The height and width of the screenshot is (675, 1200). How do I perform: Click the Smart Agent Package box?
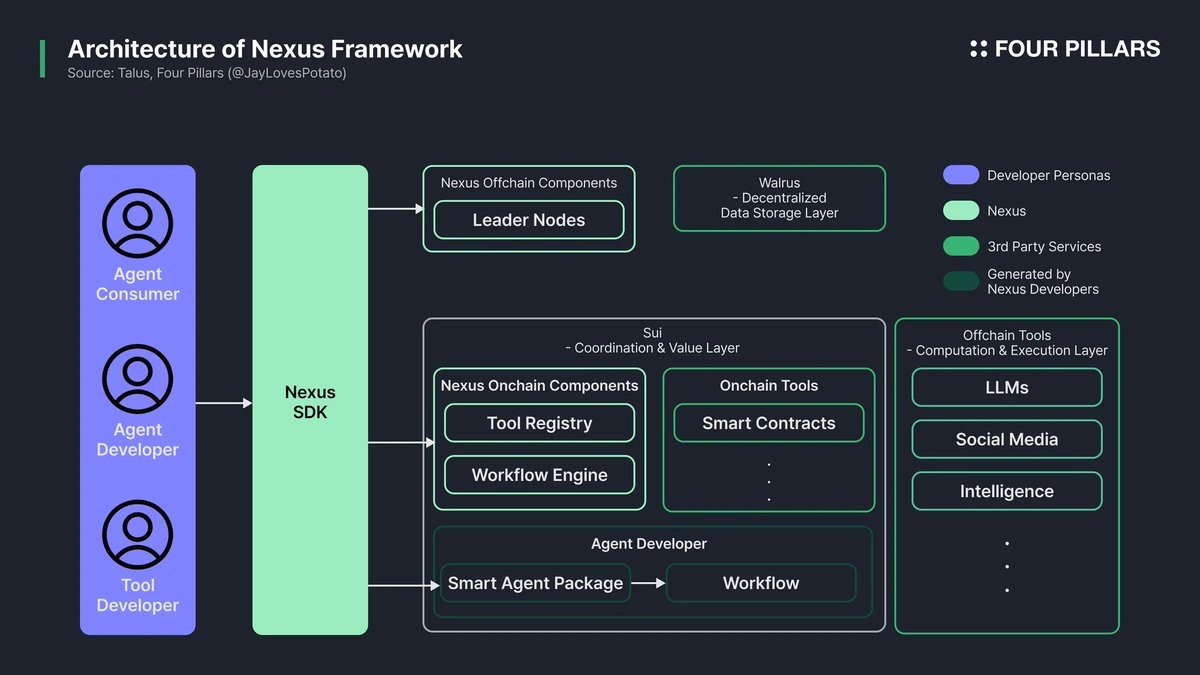point(535,583)
